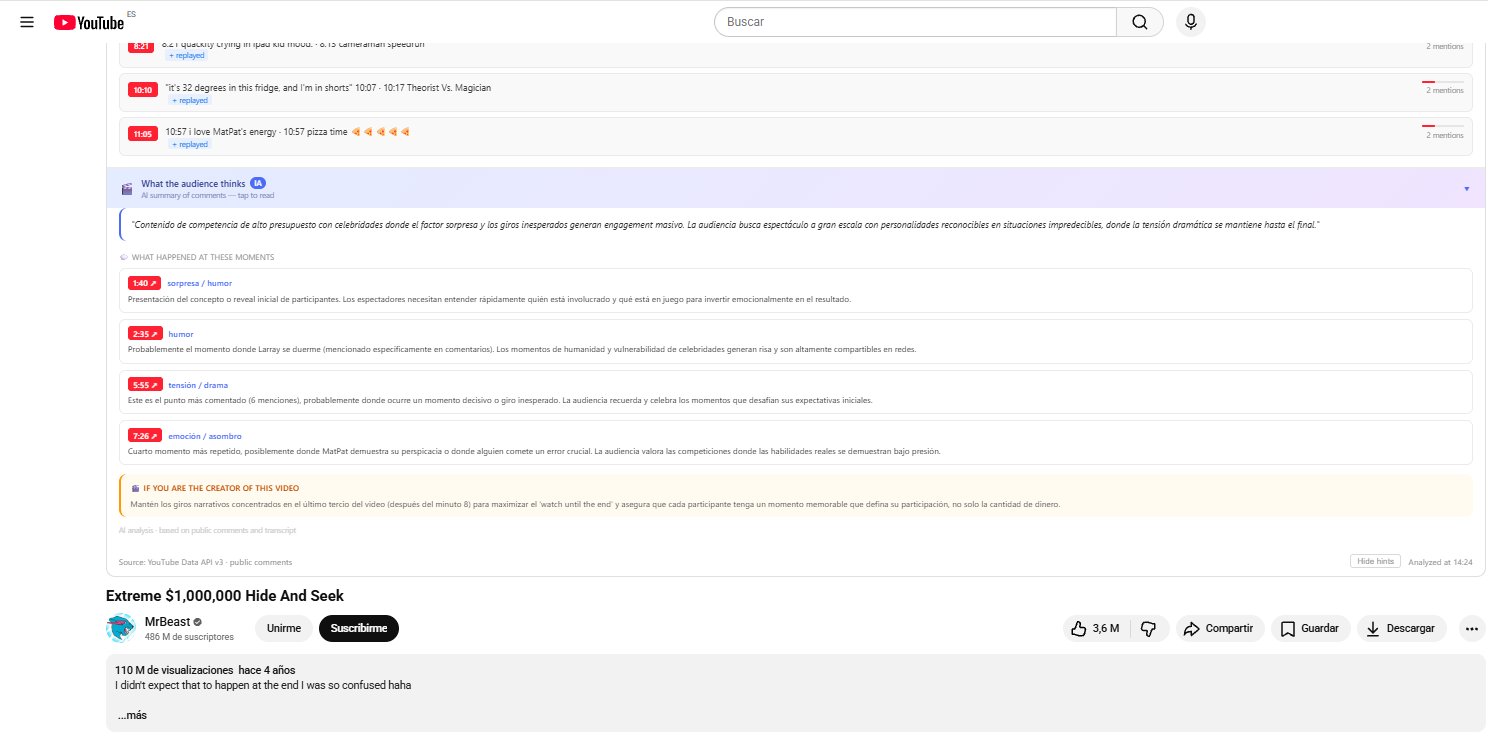Click 'Analyzed at 14:24' text

click(1440, 562)
